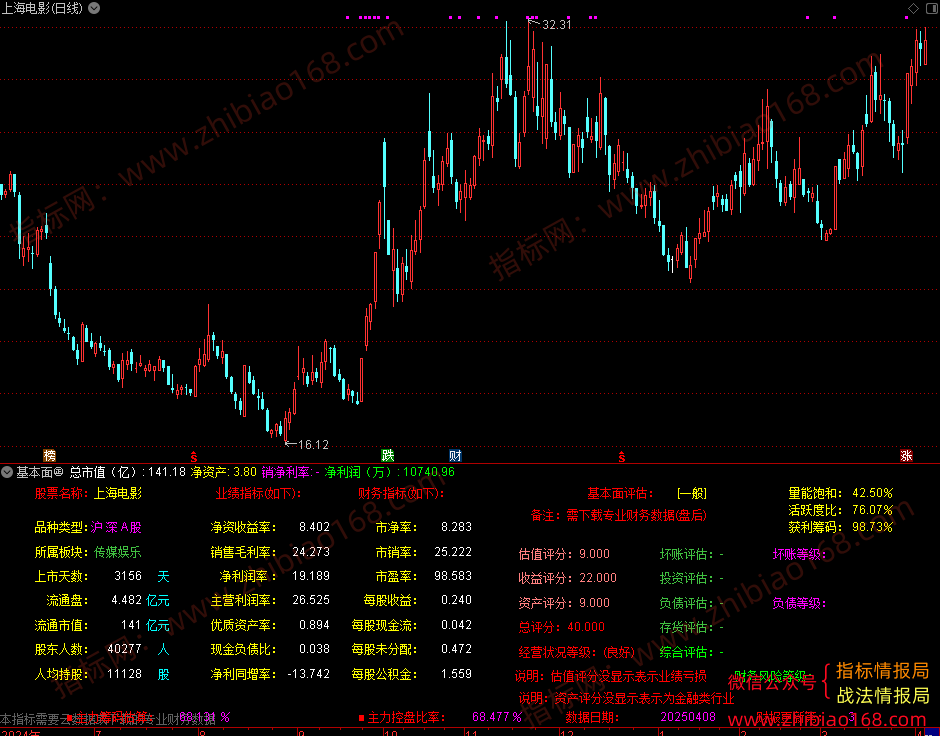Viewport: 940px width, 736px height.
Task: Click the 备注 note about downloading financial data
Action: 619,515
